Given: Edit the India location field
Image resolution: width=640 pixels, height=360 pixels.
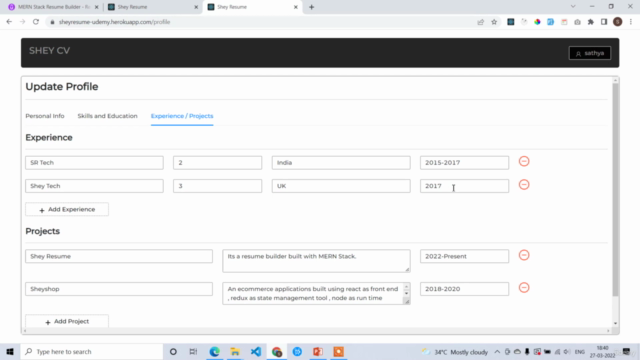Looking at the screenshot, I should click(x=341, y=162).
